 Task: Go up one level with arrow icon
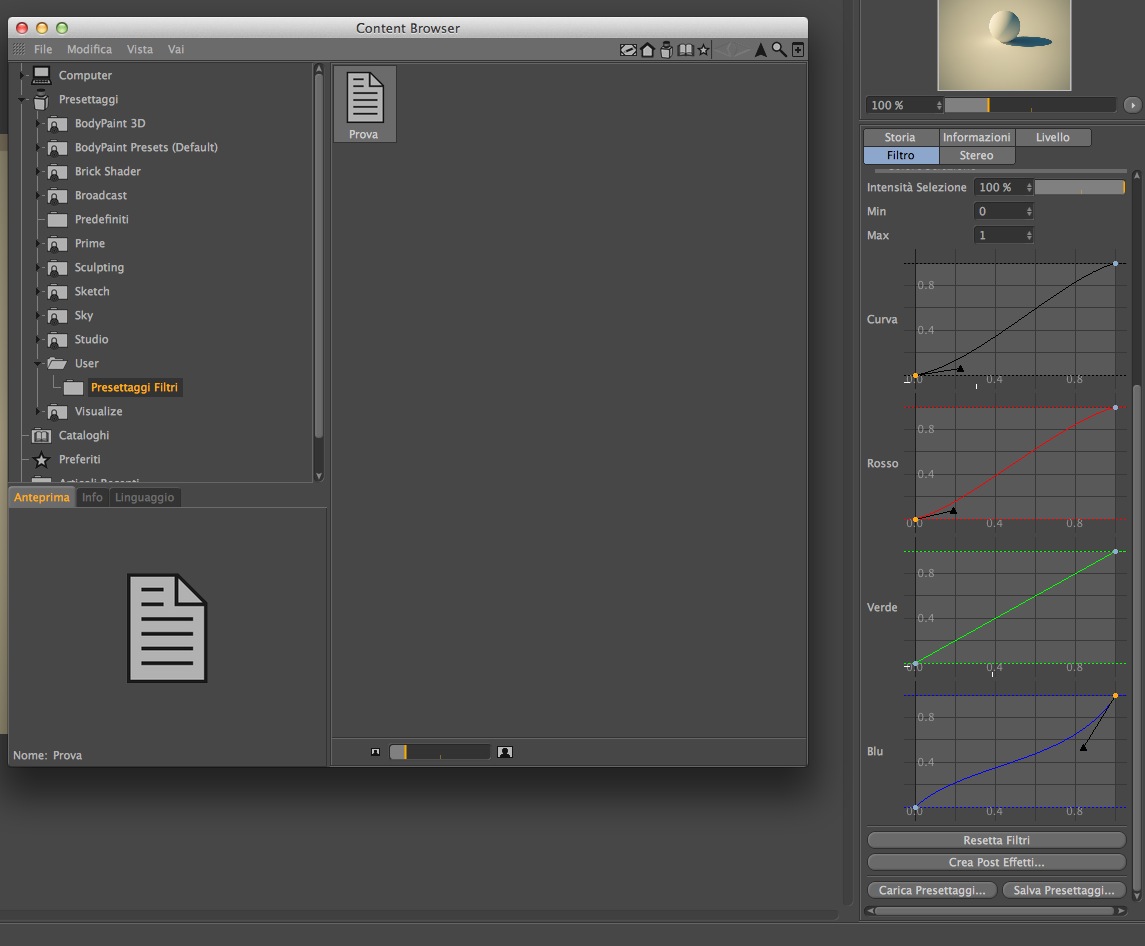pos(760,50)
